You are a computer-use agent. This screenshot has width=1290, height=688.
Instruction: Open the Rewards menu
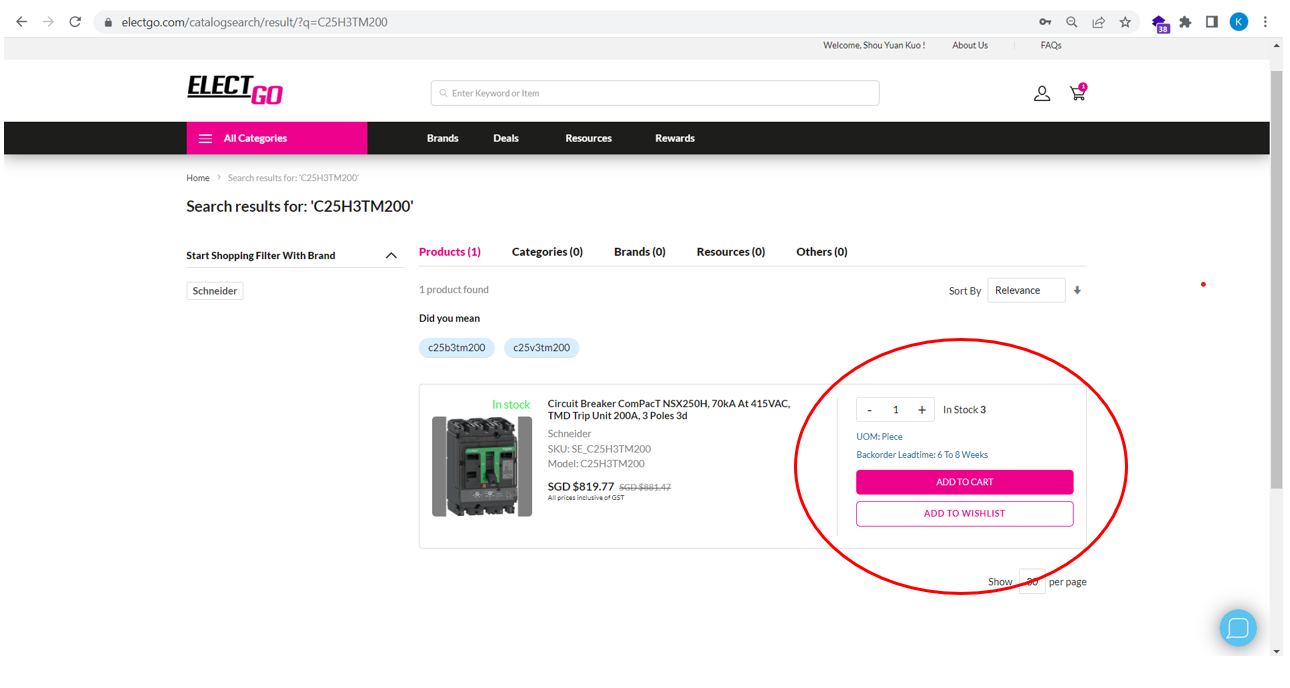tap(675, 138)
